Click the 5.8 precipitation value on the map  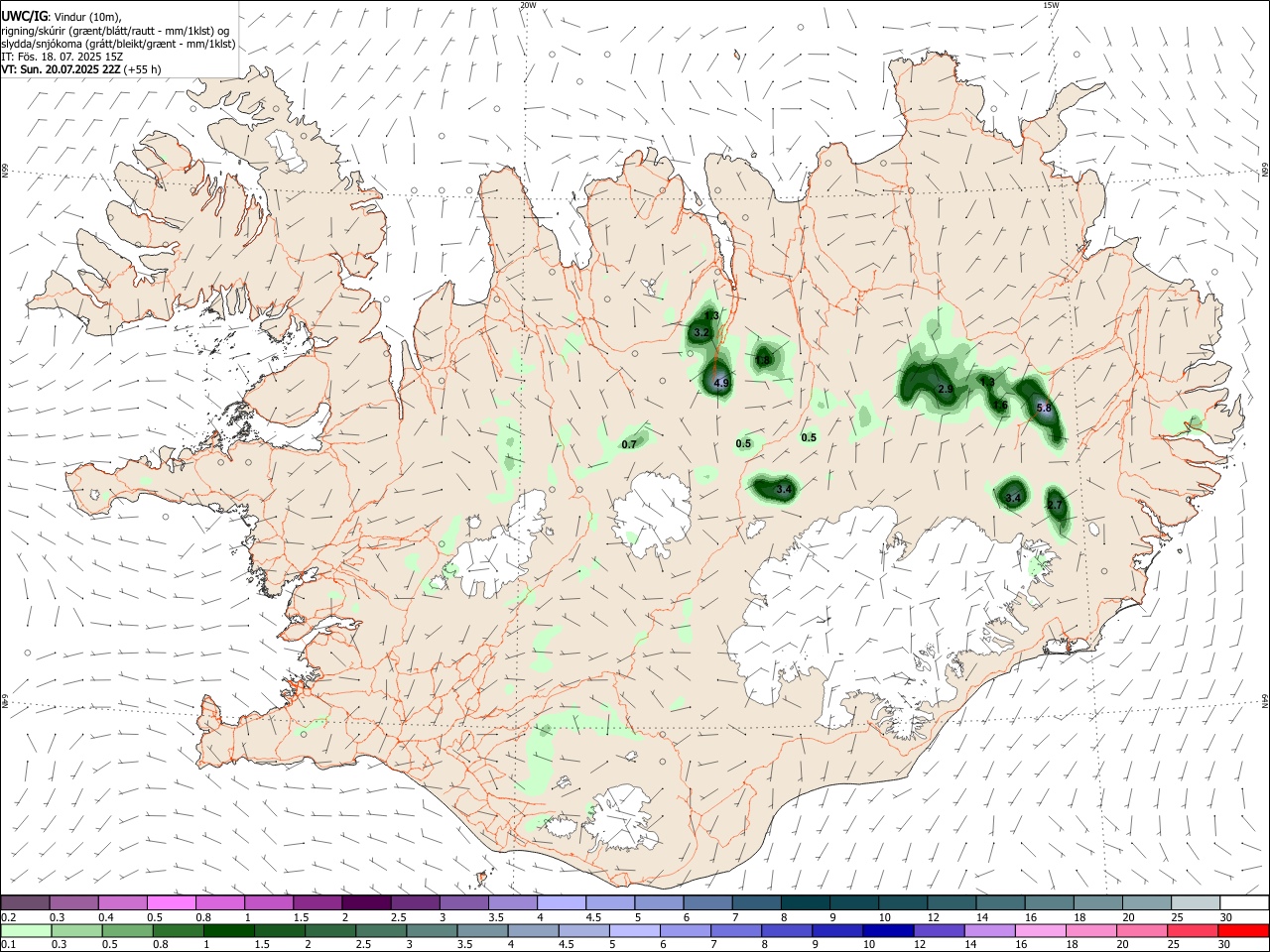pyautogui.click(x=1043, y=408)
